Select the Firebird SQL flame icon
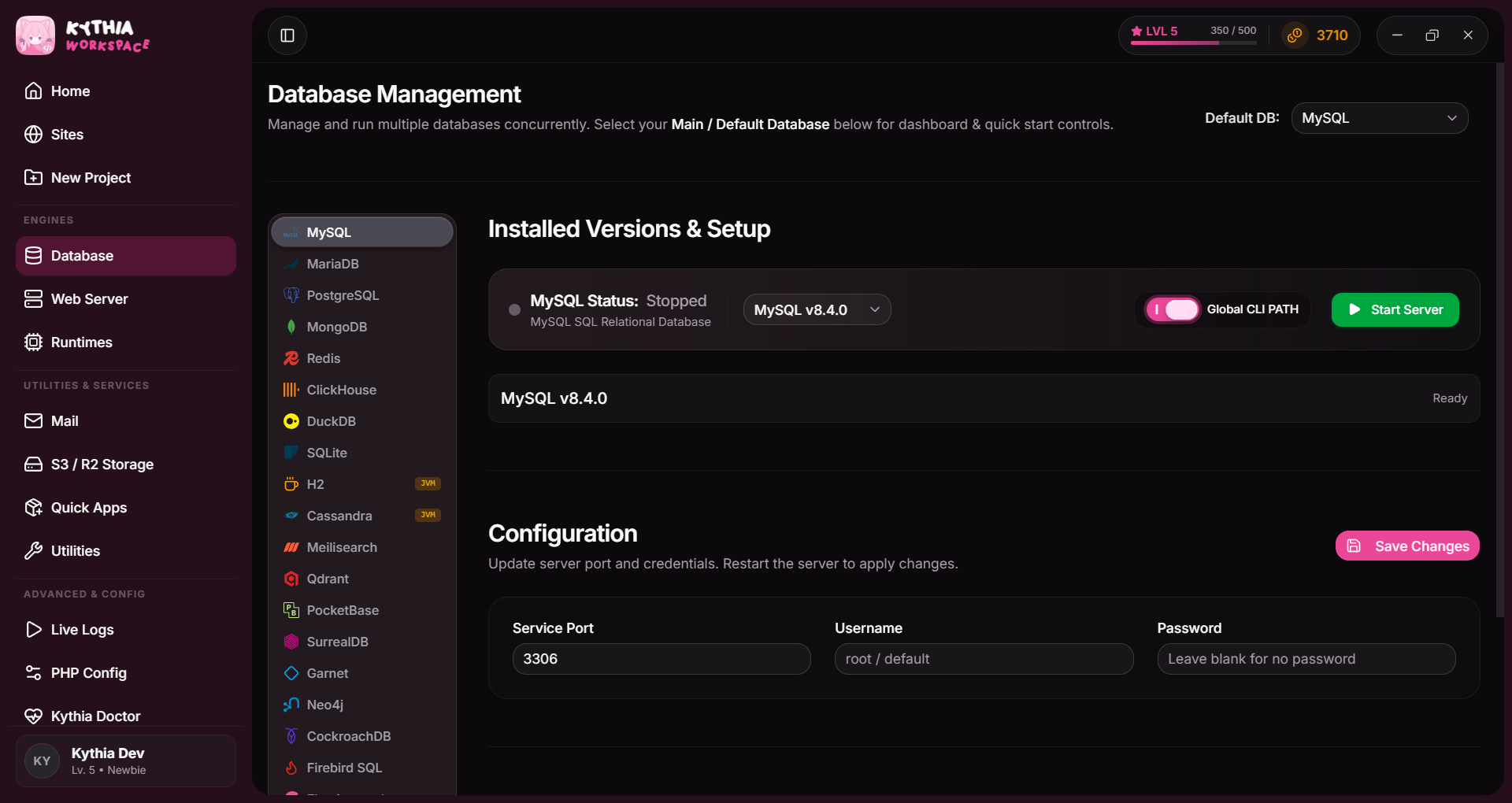Screen dimensions: 1512x803 tap(291, 768)
